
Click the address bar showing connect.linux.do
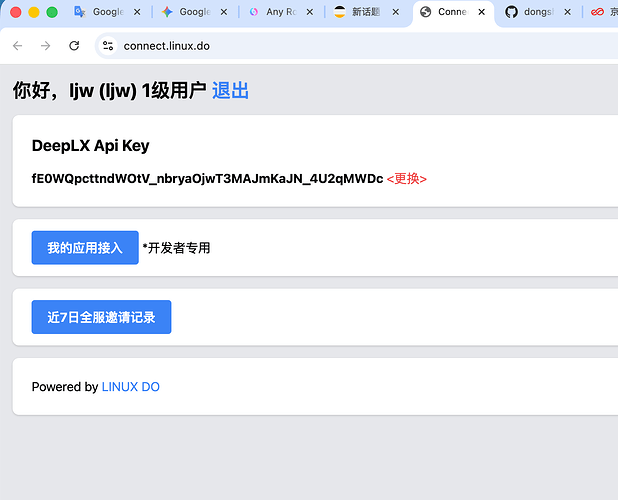(x=355, y=46)
